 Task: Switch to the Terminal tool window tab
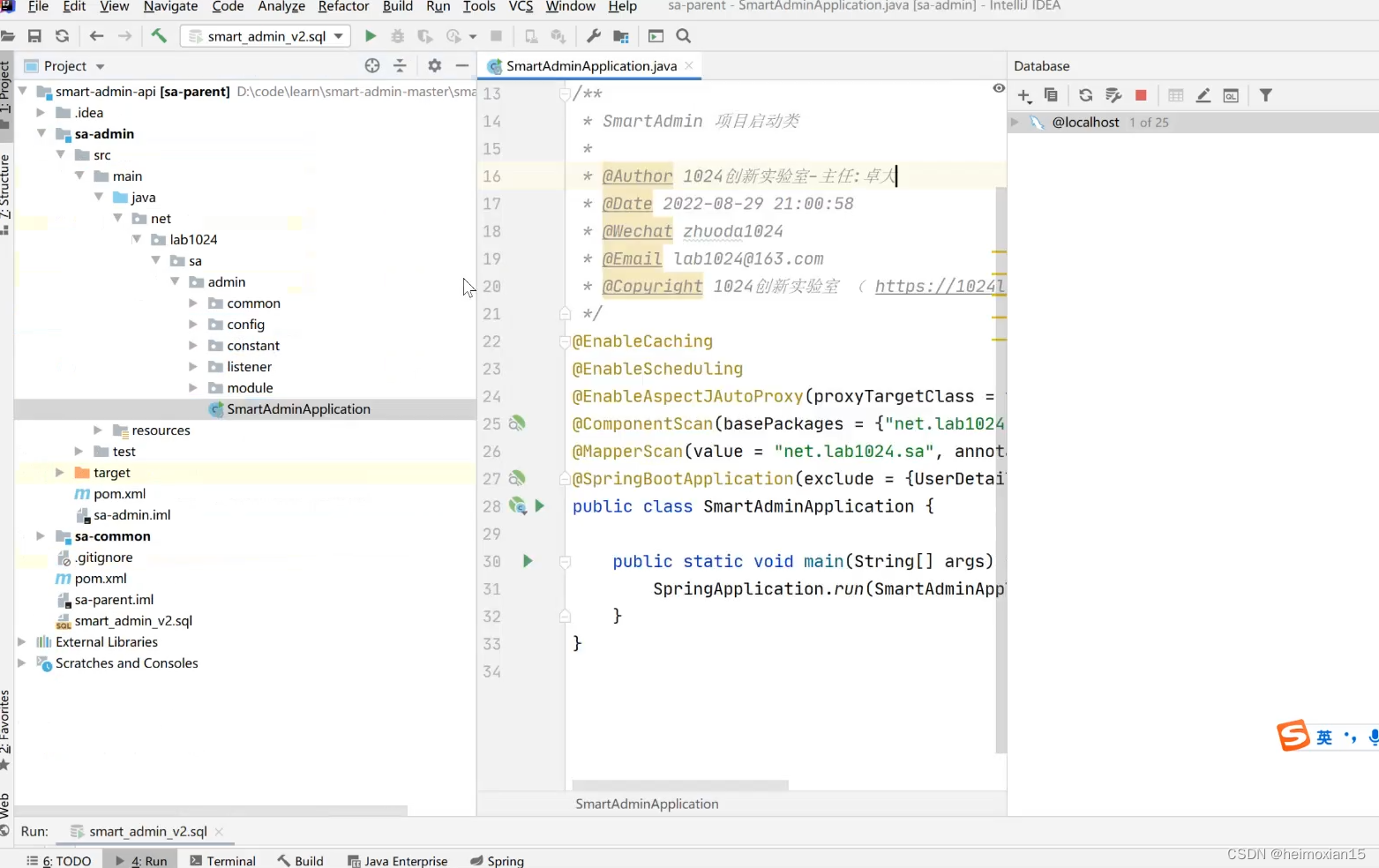(x=222, y=860)
